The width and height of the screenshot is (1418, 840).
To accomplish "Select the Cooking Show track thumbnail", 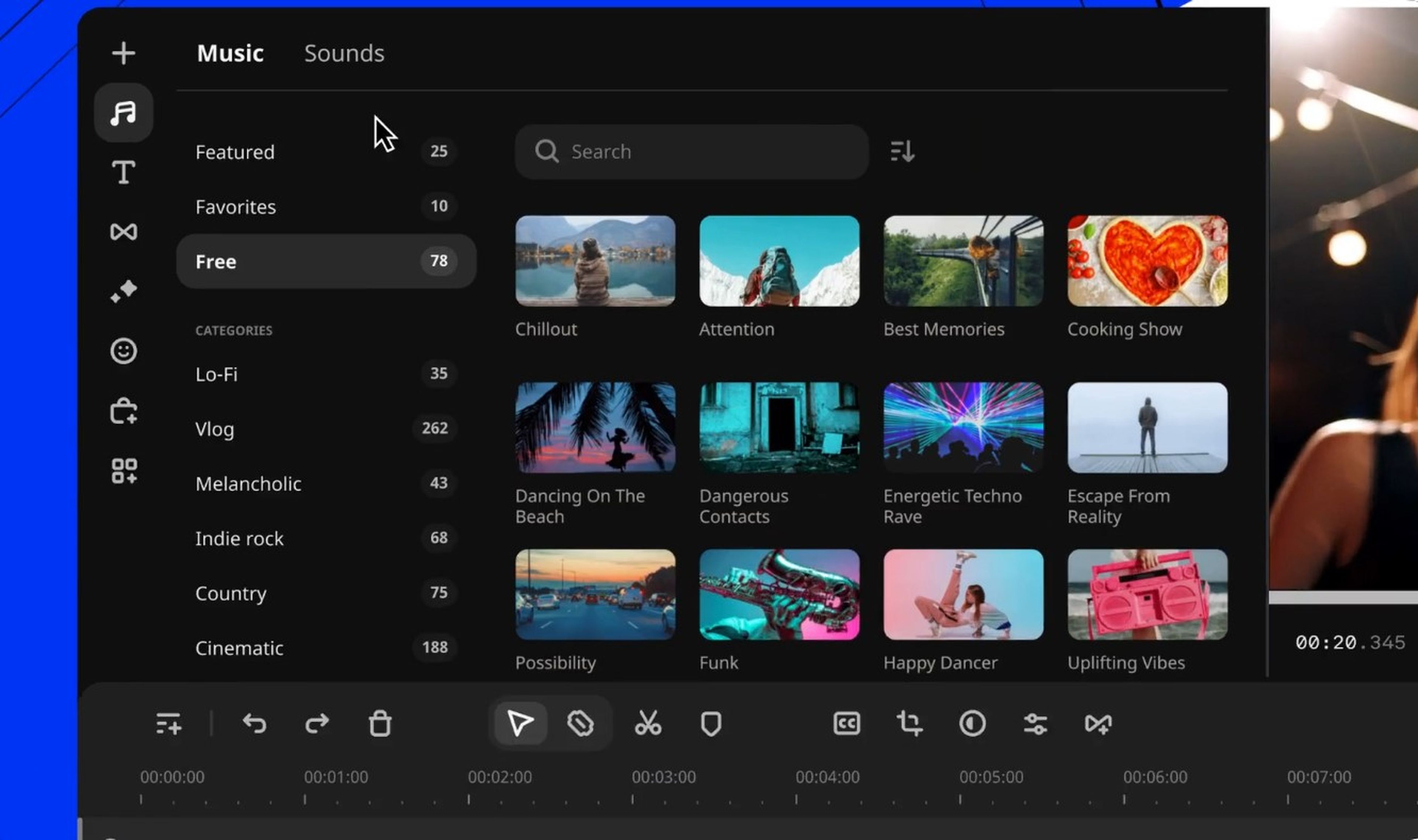I will pyautogui.click(x=1147, y=261).
